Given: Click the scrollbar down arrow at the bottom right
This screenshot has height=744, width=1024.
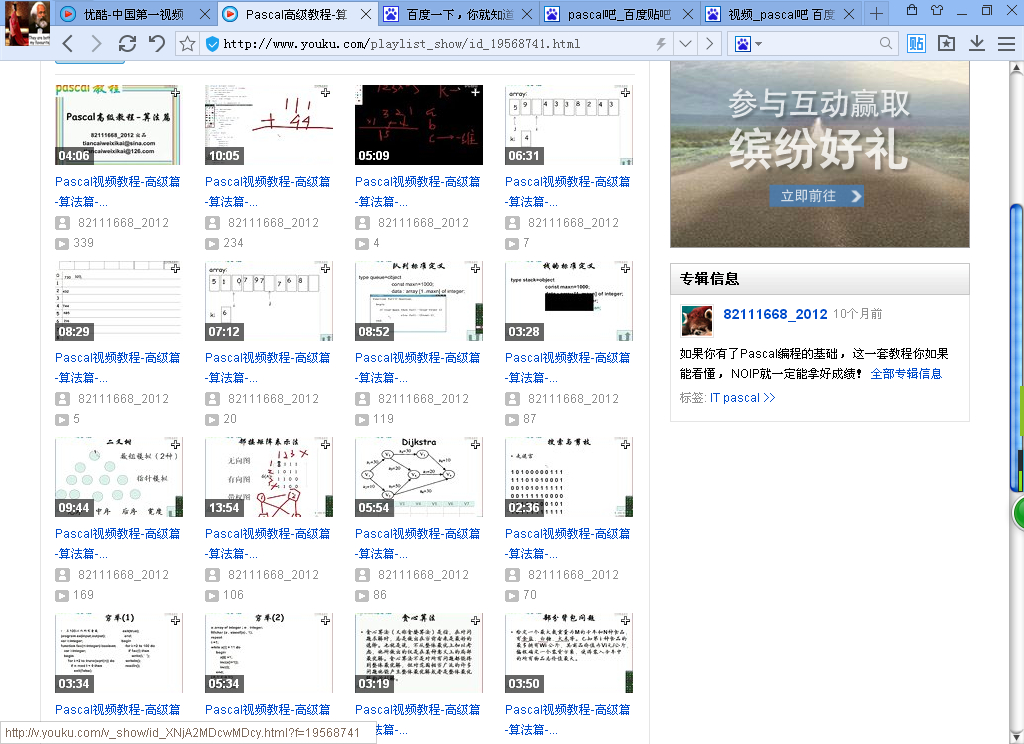Looking at the screenshot, I should (1017, 737).
